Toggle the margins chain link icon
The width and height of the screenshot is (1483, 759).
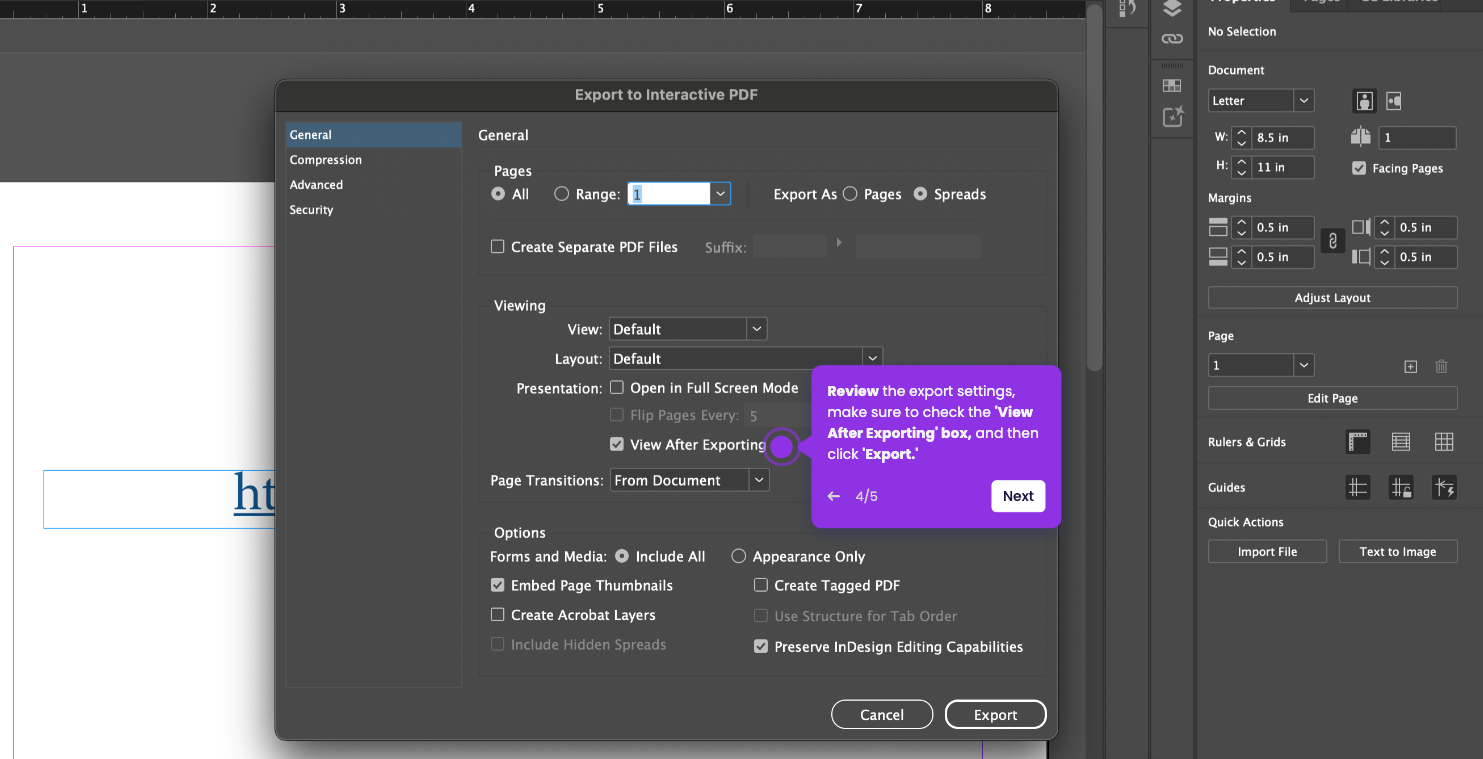pyautogui.click(x=1332, y=241)
